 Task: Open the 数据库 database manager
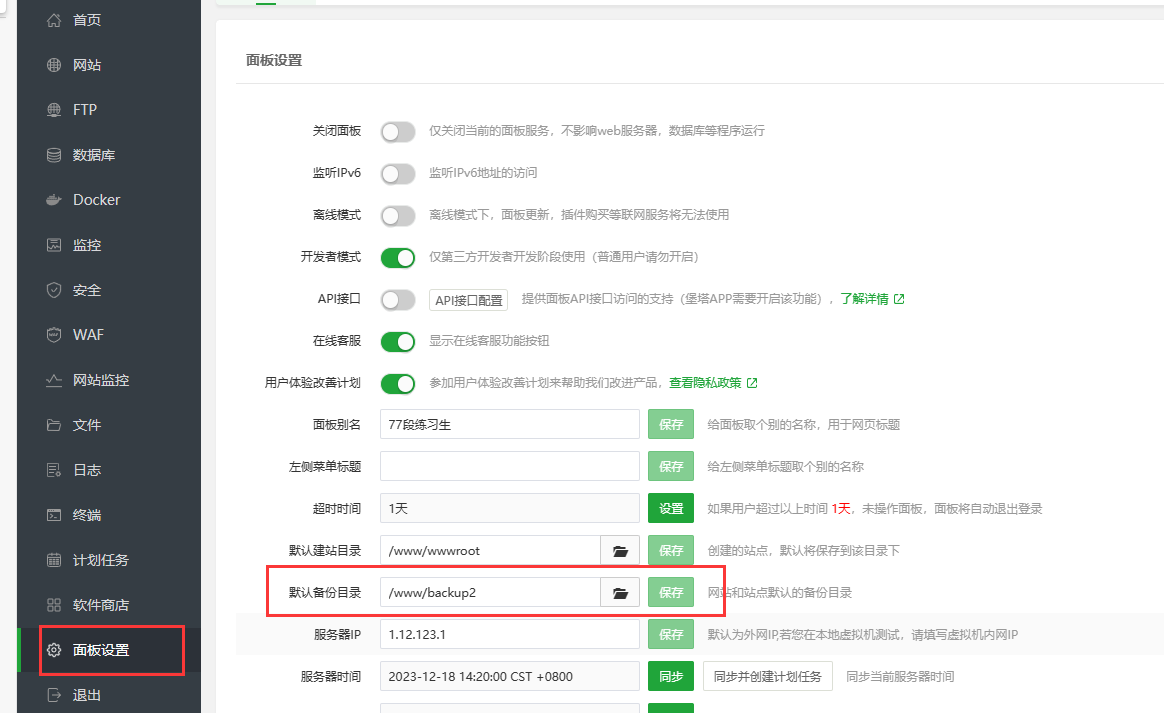click(x=90, y=154)
